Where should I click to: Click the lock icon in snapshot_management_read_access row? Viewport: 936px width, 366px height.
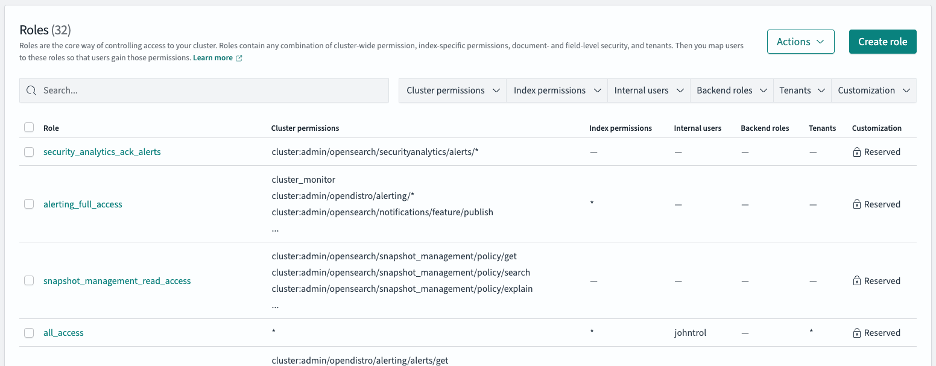tap(857, 281)
